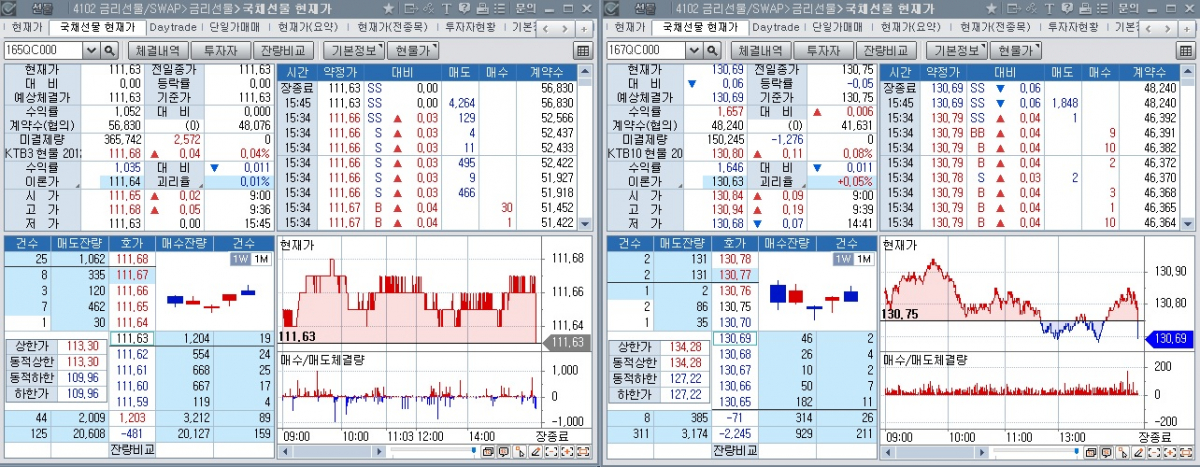Open the 165QC000 code dropdown arrow

click(x=91, y=49)
